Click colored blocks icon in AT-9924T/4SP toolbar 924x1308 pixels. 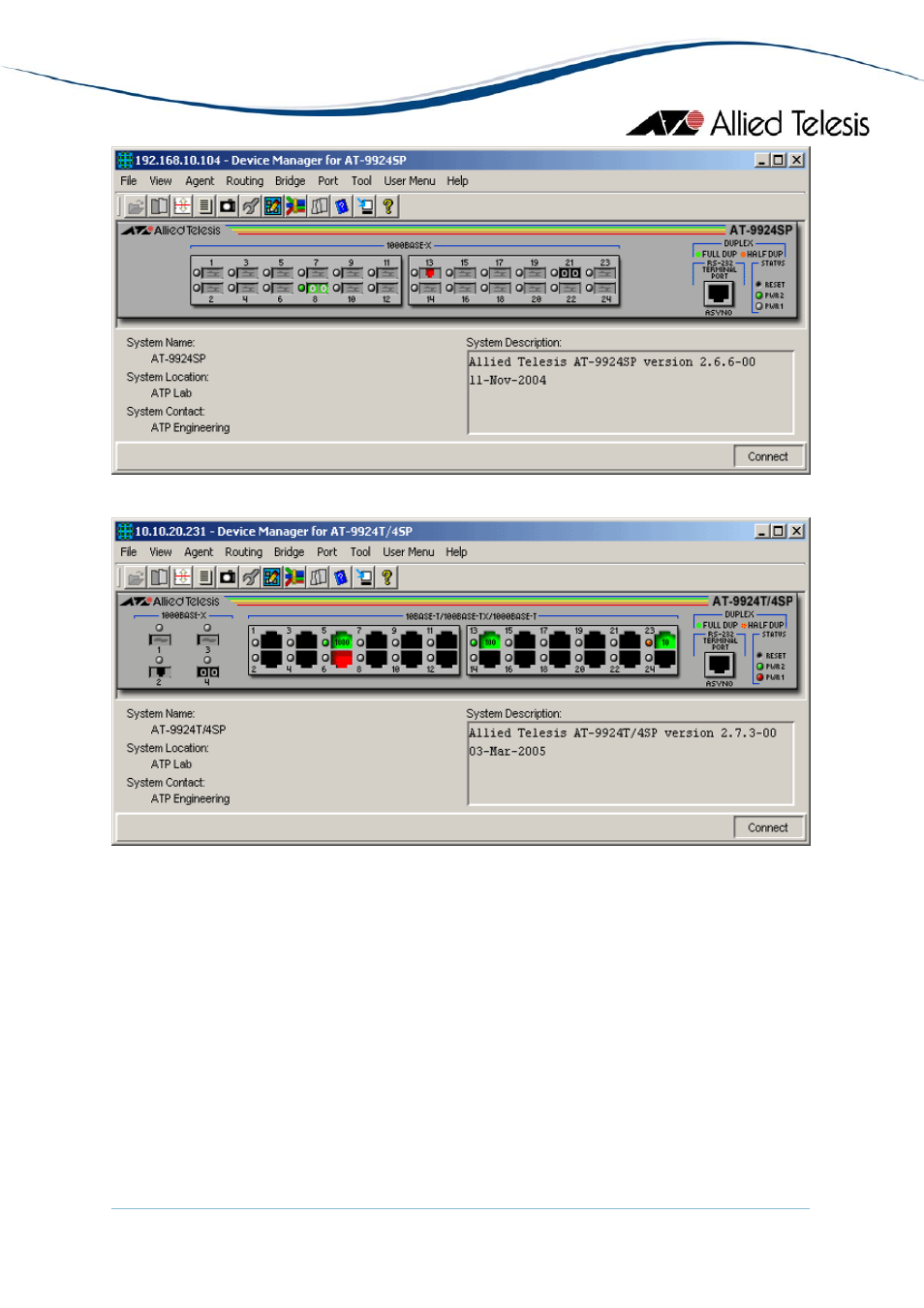pyautogui.click(x=295, y=577)
